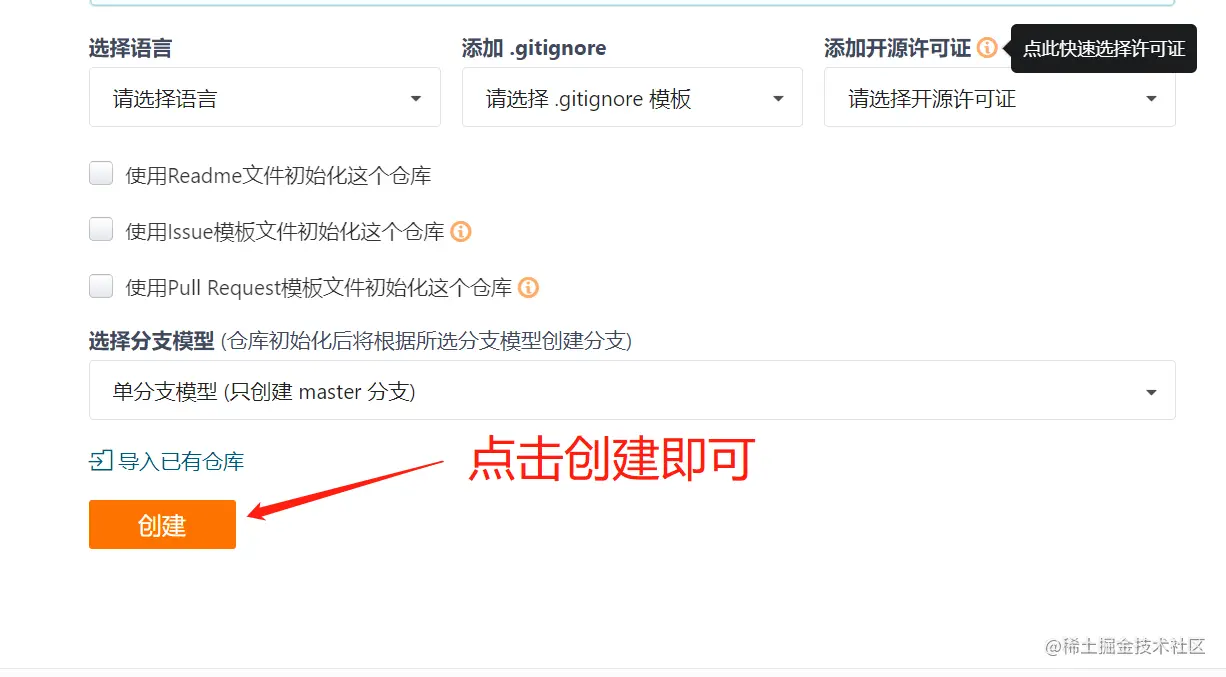Click the caret arrow in .gitignore 模板 selector

[x=778, y=99]
